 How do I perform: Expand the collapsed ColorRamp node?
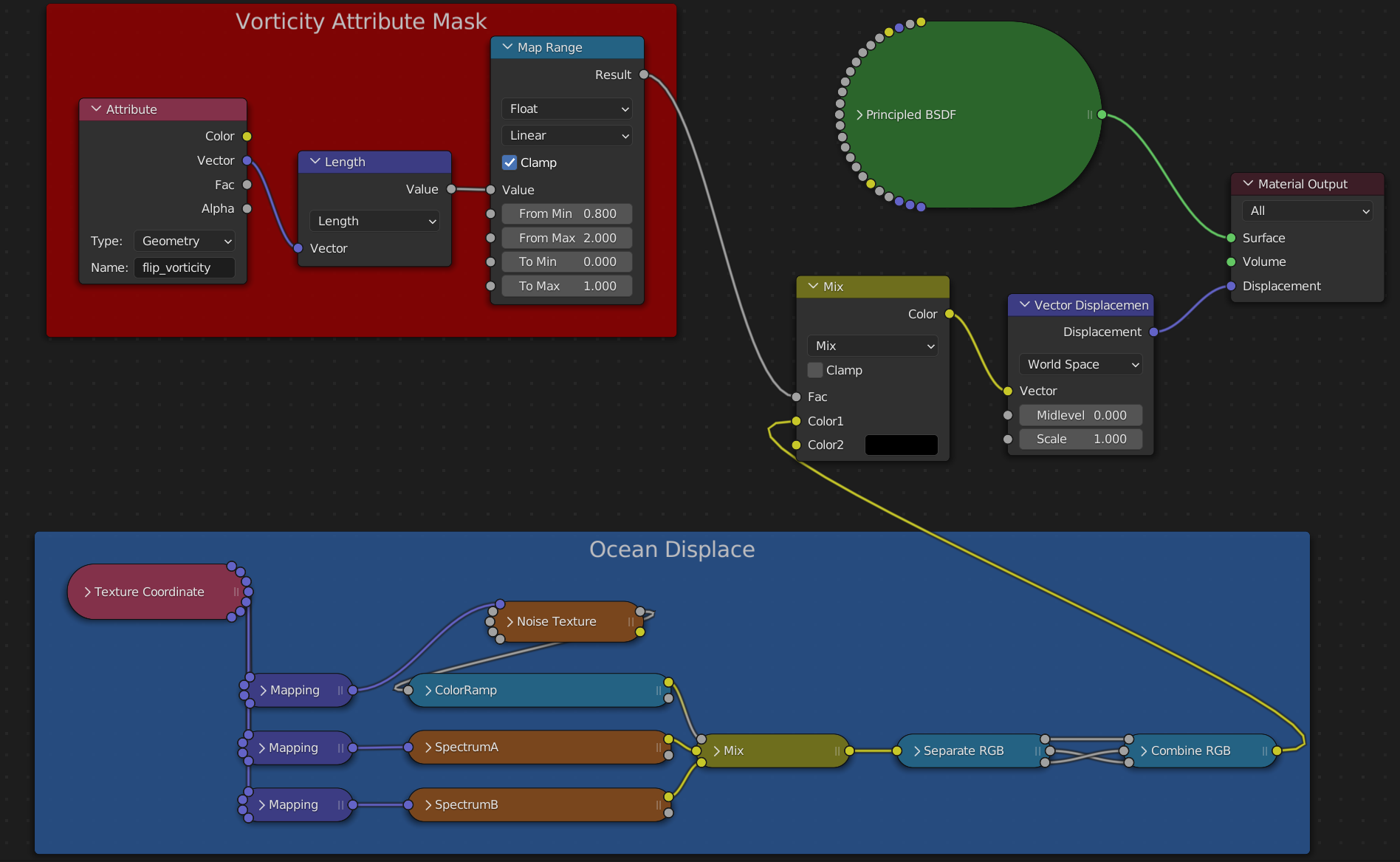pyautogui.click(x=428, y=691)
